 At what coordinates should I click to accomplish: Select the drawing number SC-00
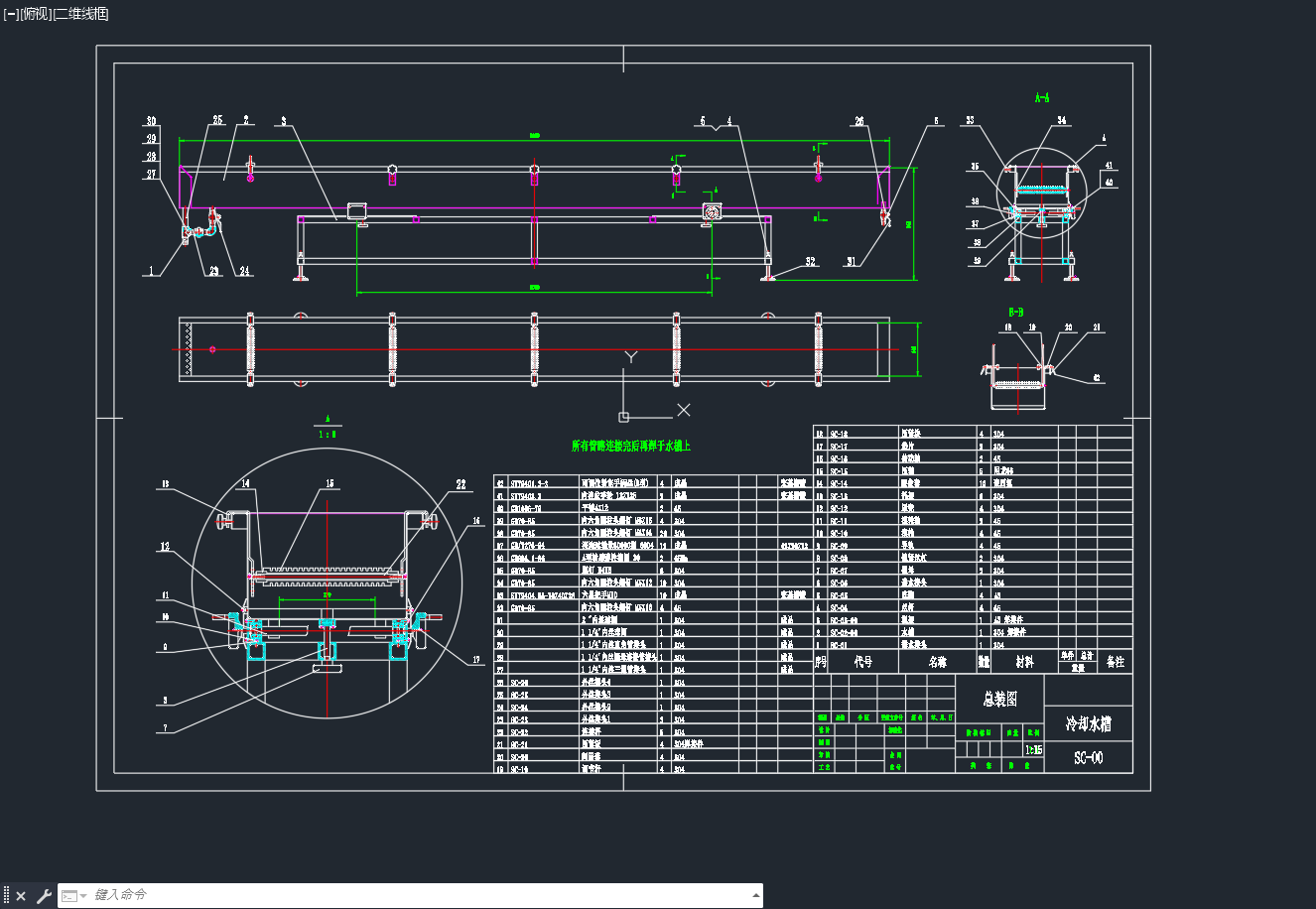[1089, 758]
